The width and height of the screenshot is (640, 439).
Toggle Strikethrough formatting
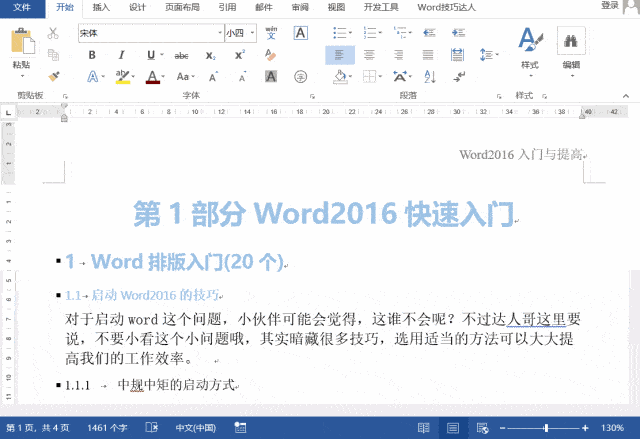[x=181, y=55]
